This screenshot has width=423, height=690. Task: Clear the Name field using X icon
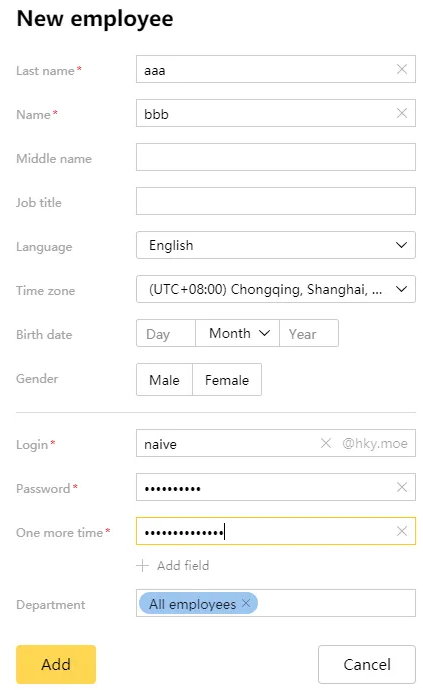click(401, 113)
